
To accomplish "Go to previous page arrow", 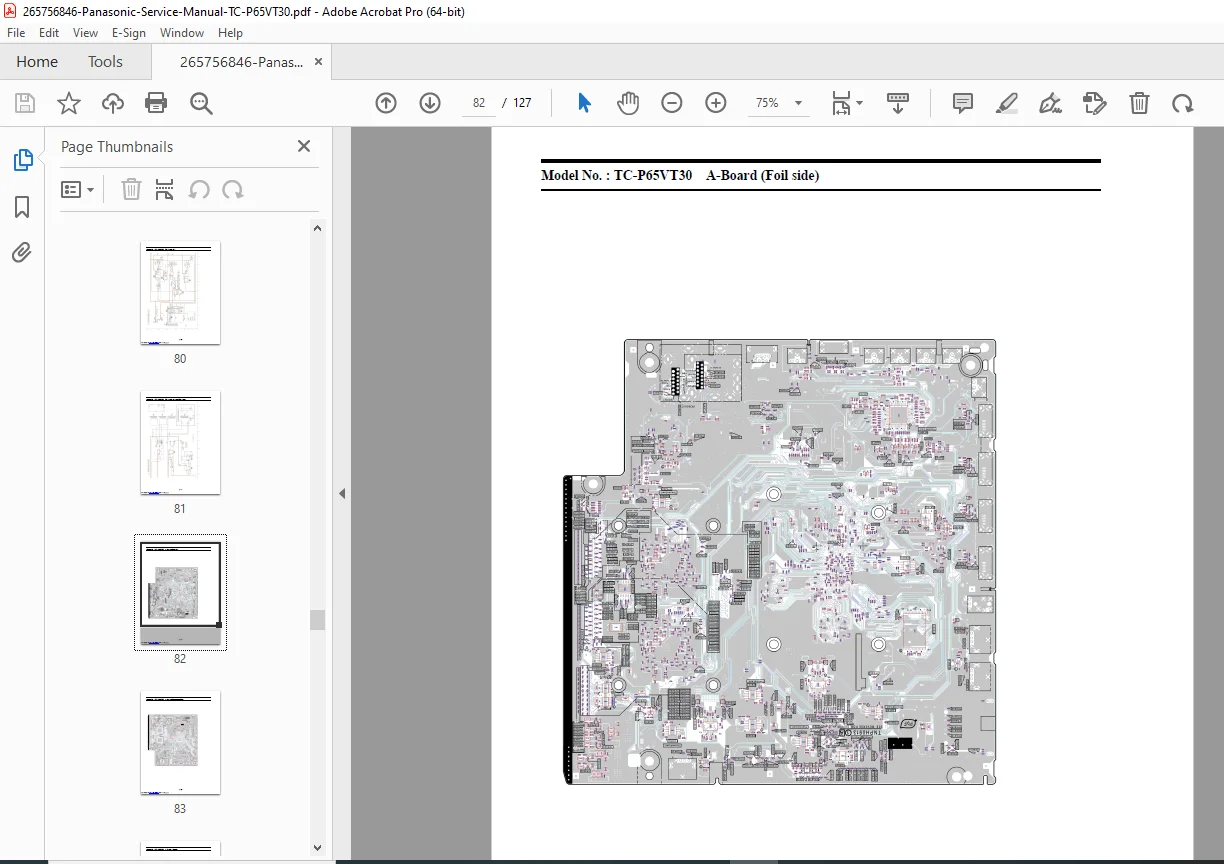I will (386, 103).
